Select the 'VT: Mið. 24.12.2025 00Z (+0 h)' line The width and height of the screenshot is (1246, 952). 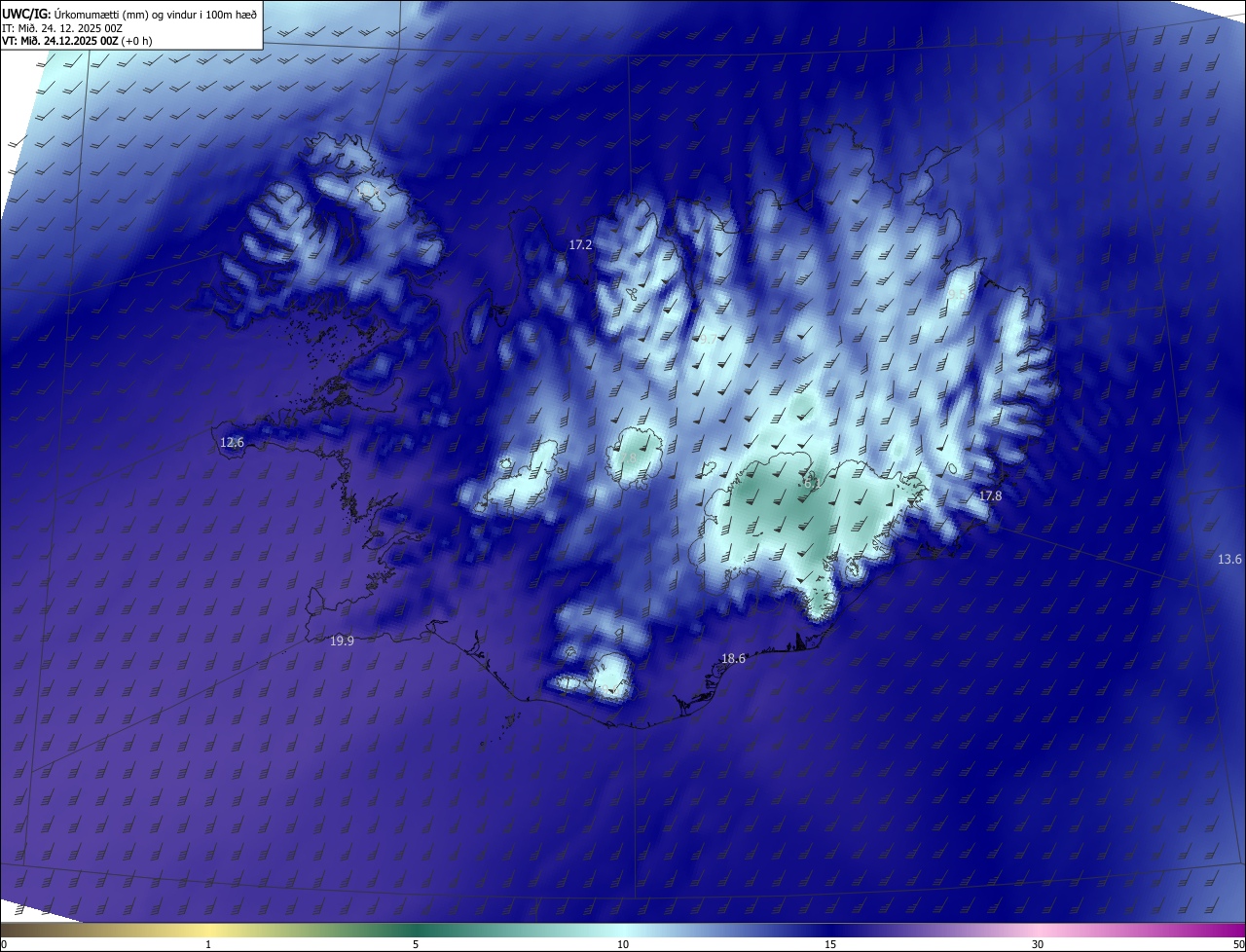(x=77, y=41)
